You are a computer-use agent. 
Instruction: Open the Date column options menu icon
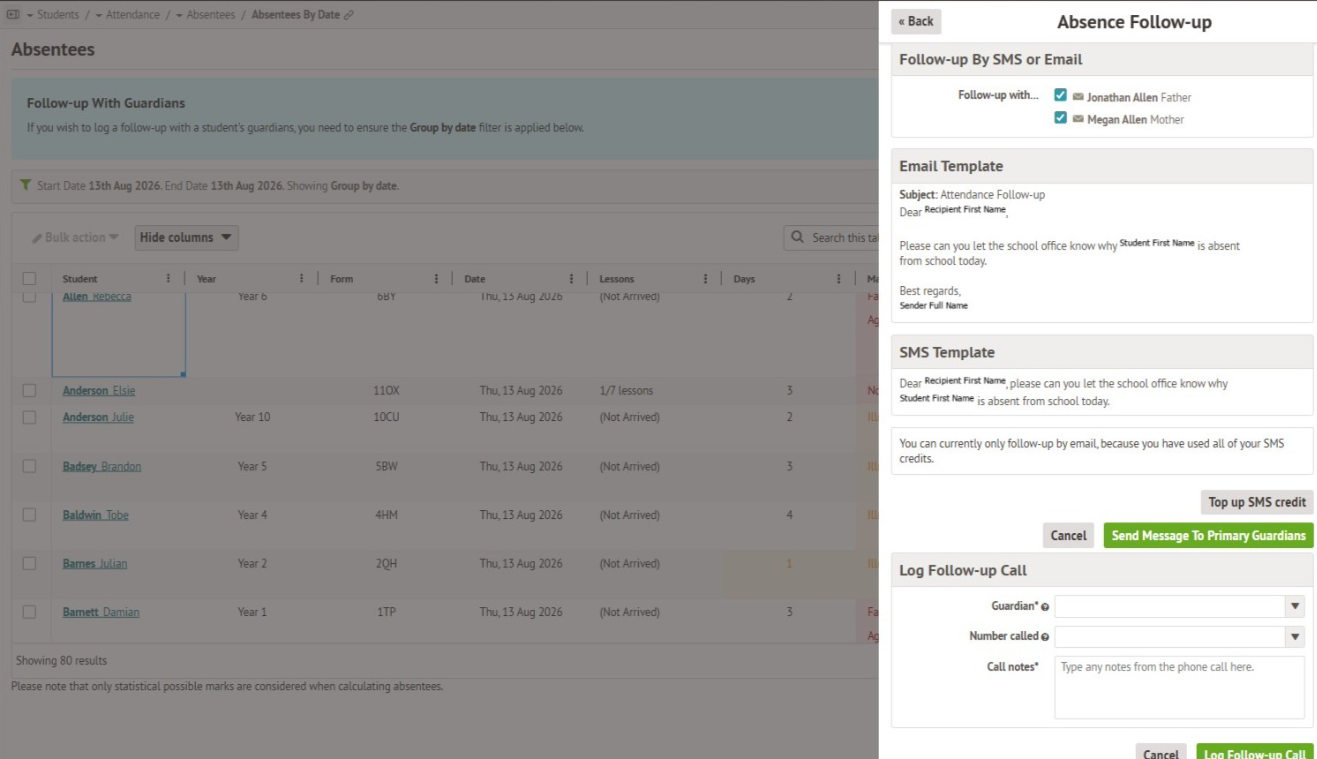click(x=571, y=279)
